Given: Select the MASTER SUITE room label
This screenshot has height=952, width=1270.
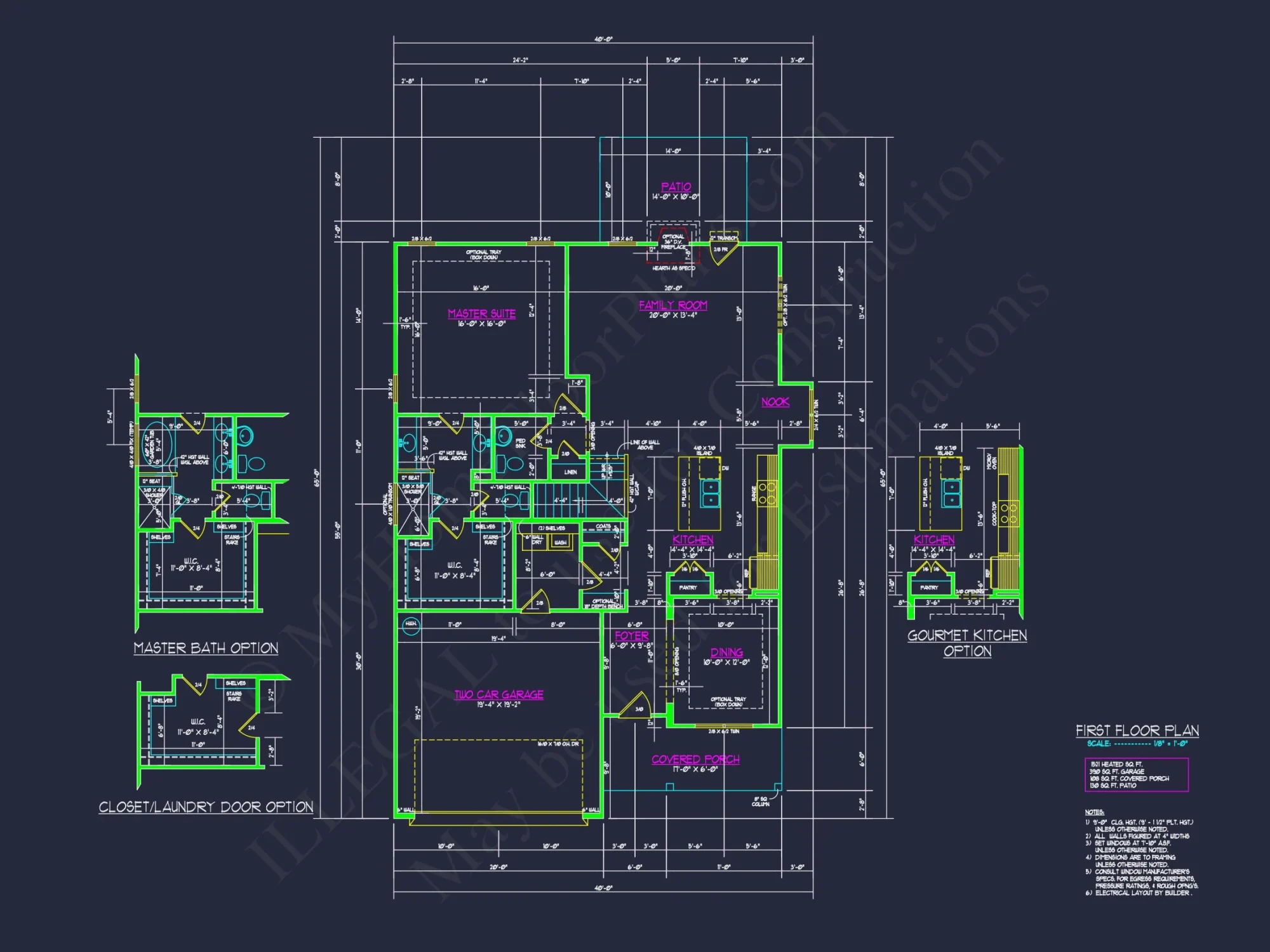Looking at the screenshot, I should [481, 314].
